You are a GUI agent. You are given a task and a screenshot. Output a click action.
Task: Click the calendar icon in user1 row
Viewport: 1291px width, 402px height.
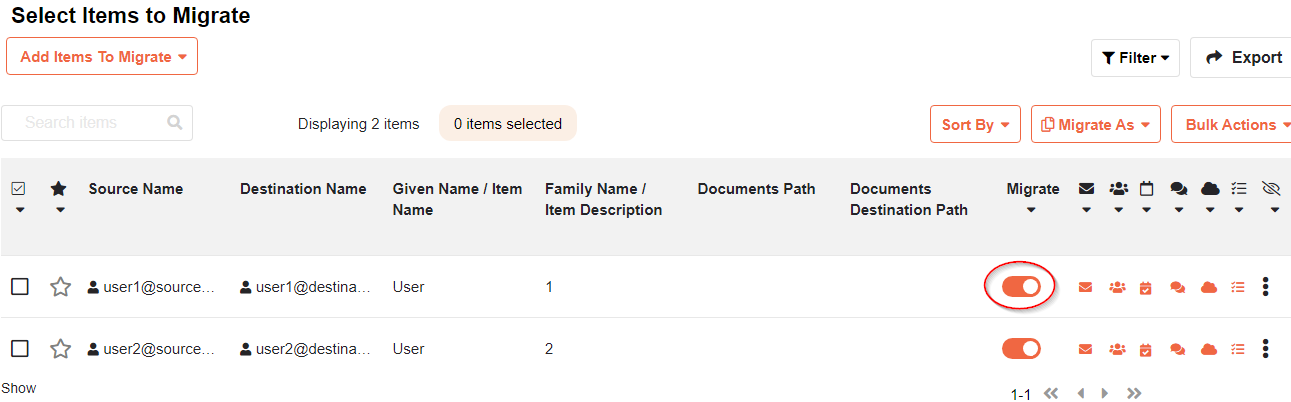(x=1146, y=288)
